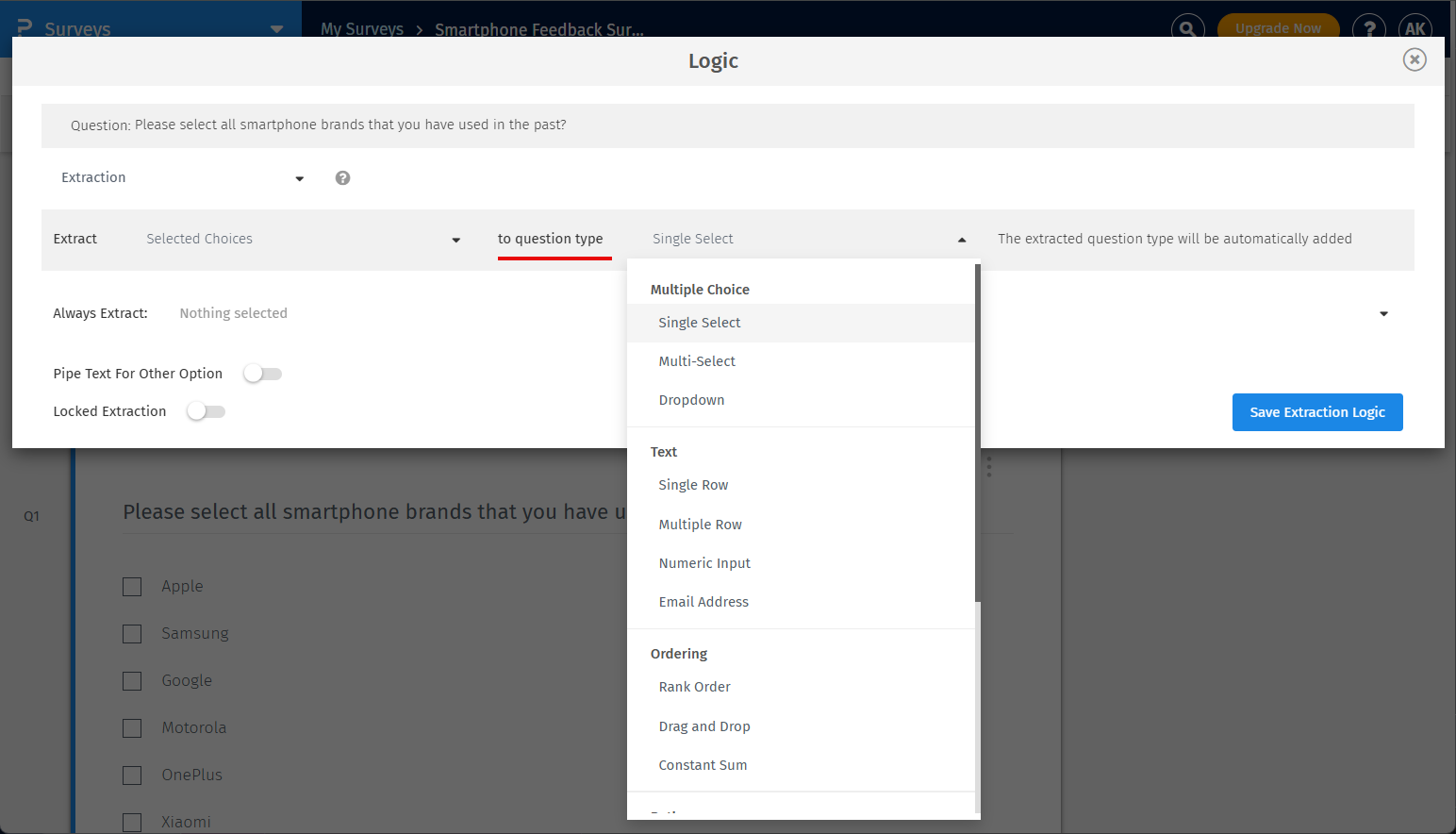Screen dimensions: 1456x834
Task: Open the help icon in top bar
Action: pyautogui.click(x=1369, y=28)
